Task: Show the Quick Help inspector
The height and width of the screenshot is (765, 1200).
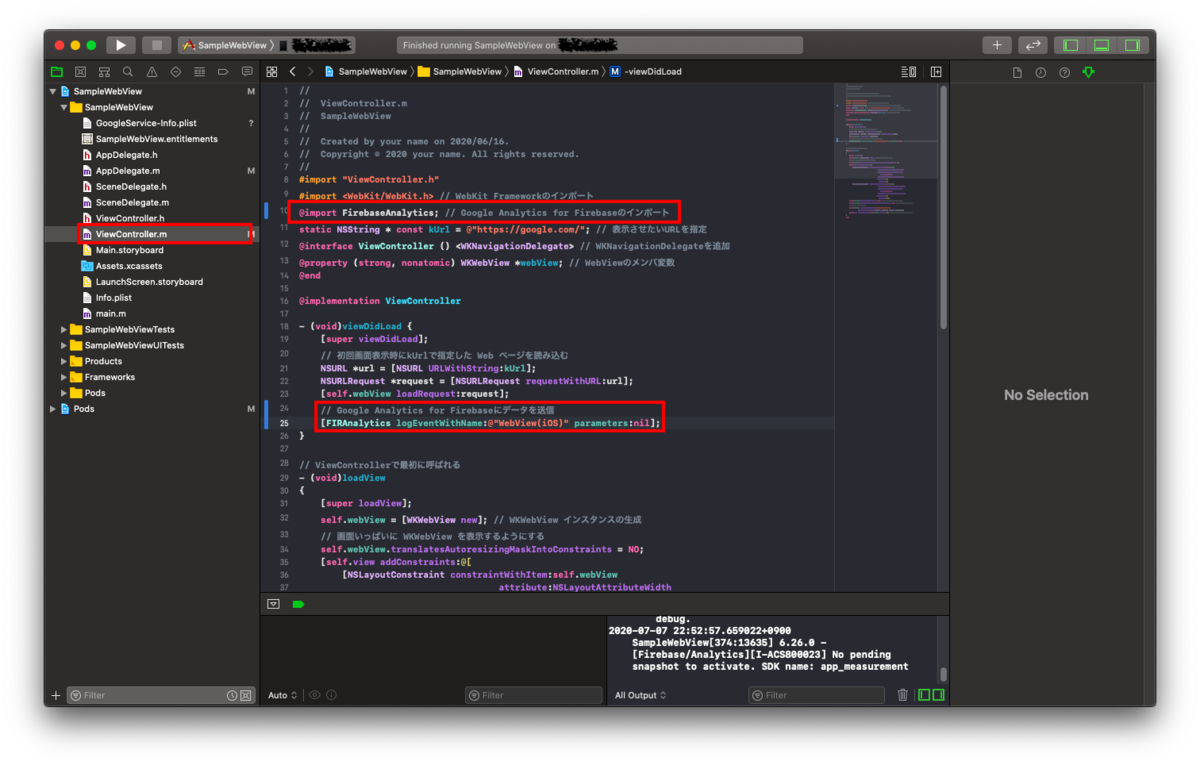Action: [1064, 72]
